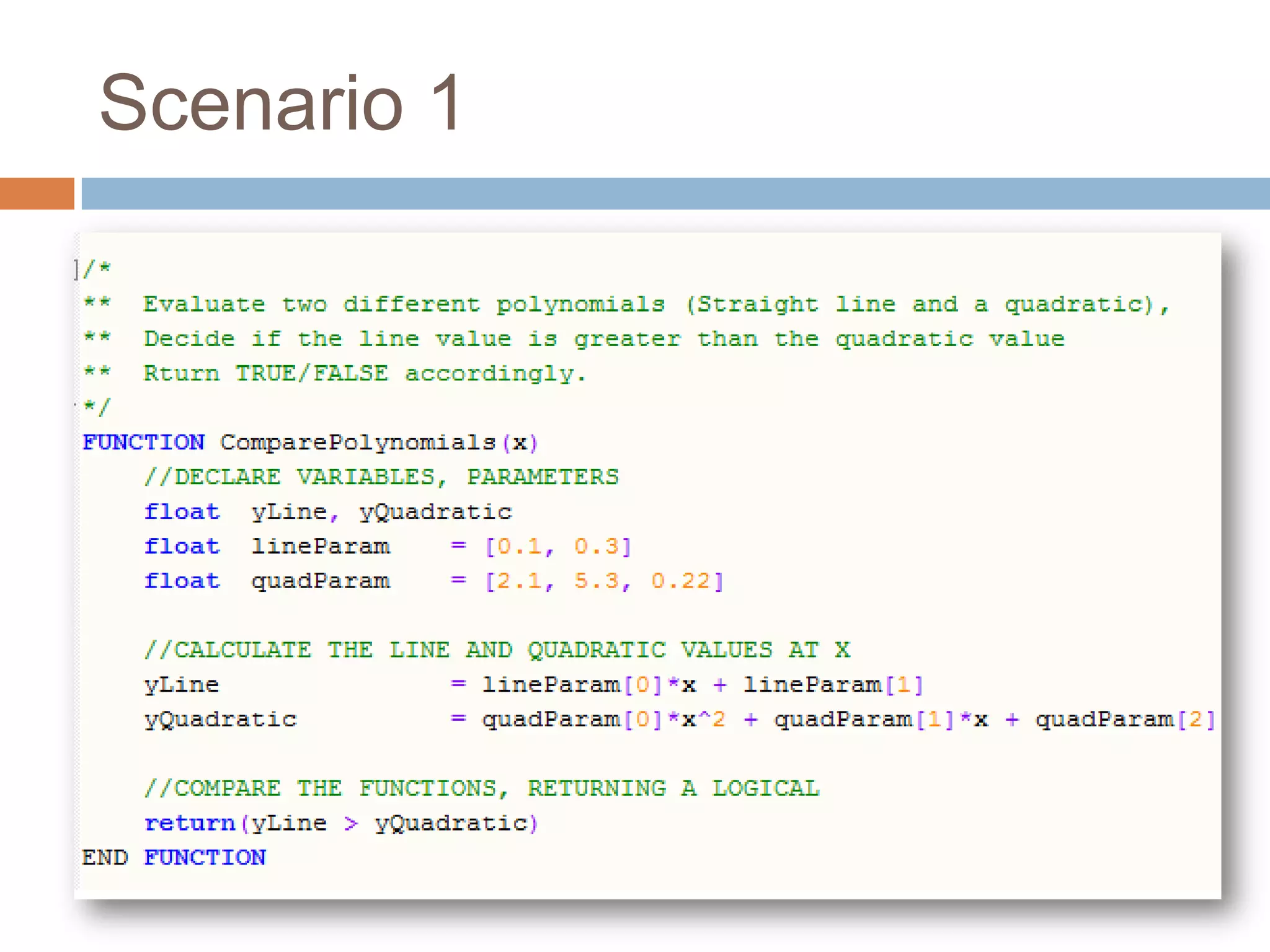Click the DECLARE VARIABLES comment line
Image resolution: width=1270 pixels, height=952 pixels.
click(x=381, y=477)
